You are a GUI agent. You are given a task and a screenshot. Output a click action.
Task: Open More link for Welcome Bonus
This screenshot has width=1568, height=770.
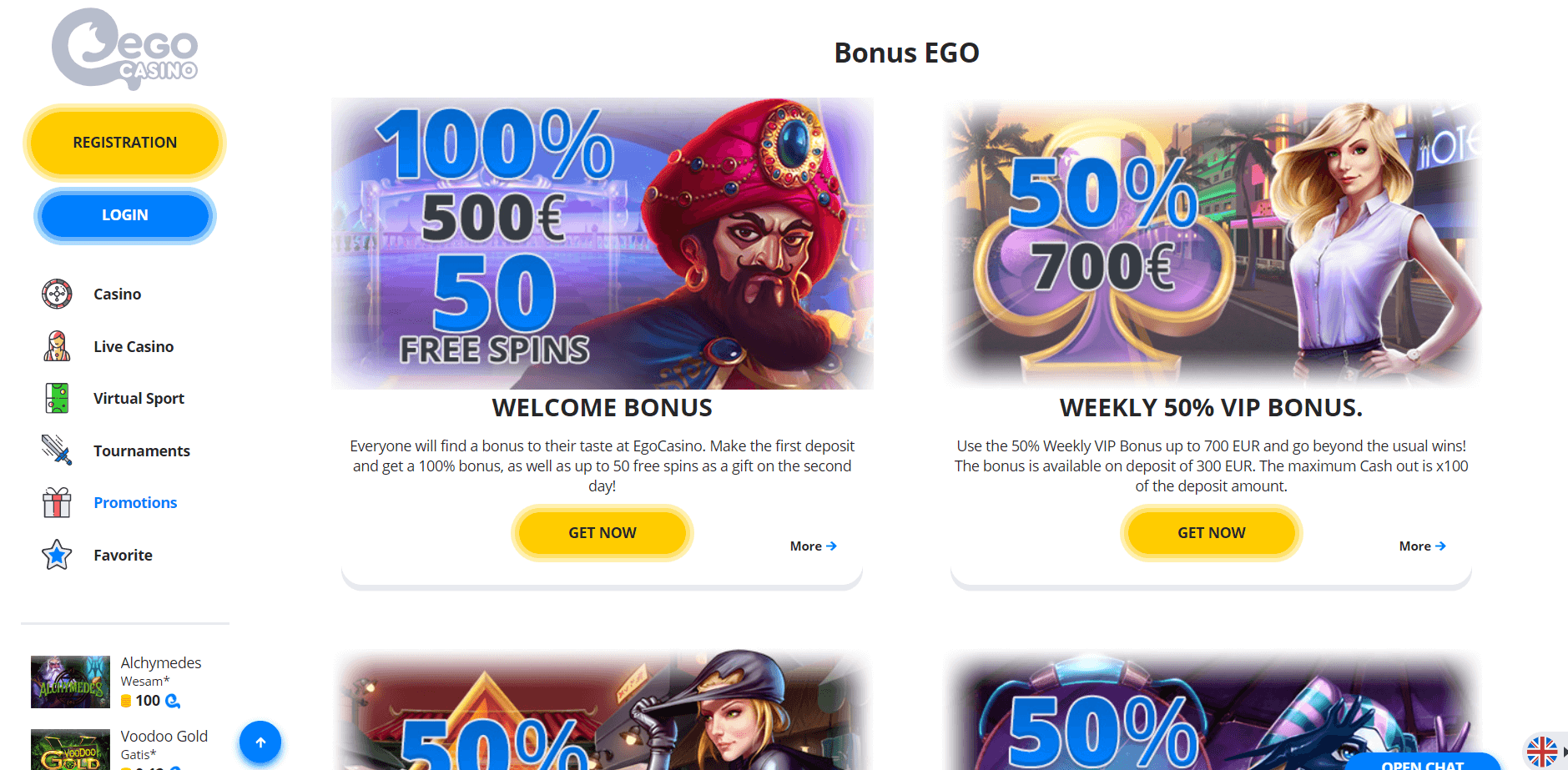click(x=813, y=546)
